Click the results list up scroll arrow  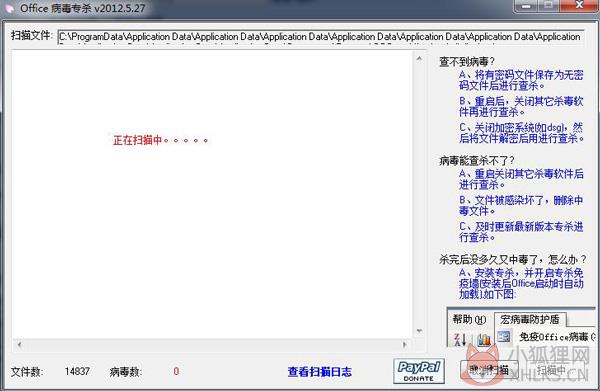point(419,59)
